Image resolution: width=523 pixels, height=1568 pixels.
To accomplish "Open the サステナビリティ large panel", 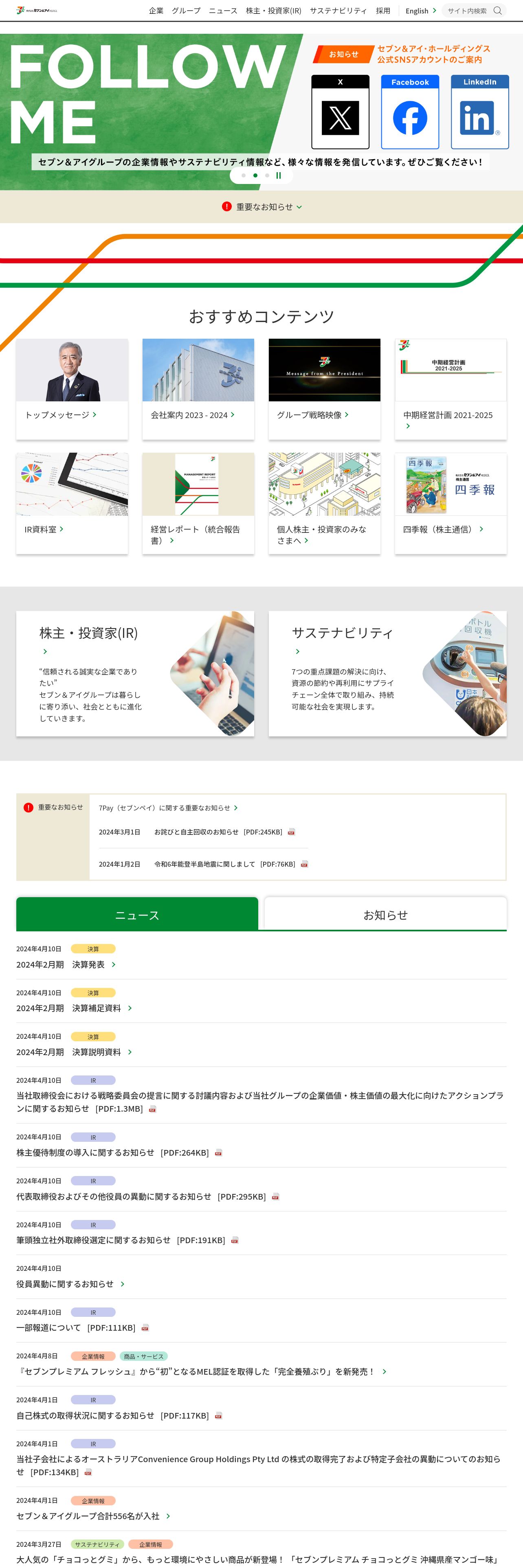I will (x=387, y=674).
